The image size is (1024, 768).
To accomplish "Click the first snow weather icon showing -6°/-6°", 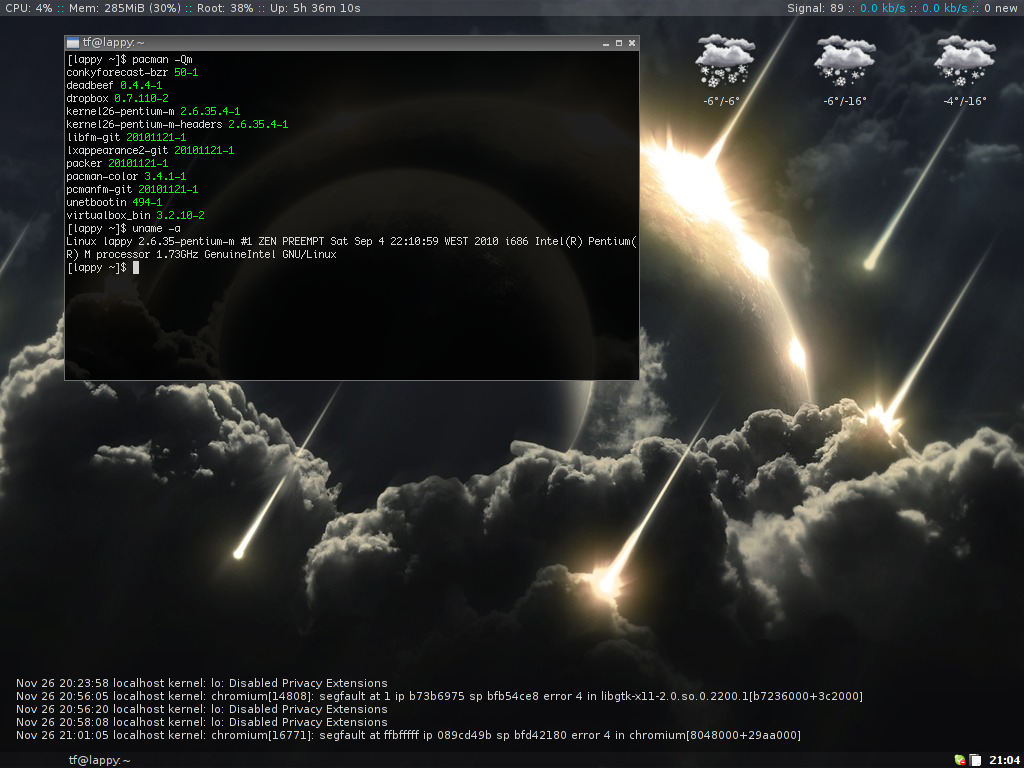I will [724, 61].
